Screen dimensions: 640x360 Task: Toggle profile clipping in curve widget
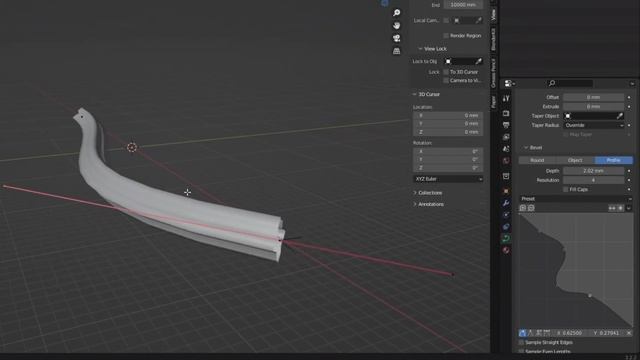[620, 208]
